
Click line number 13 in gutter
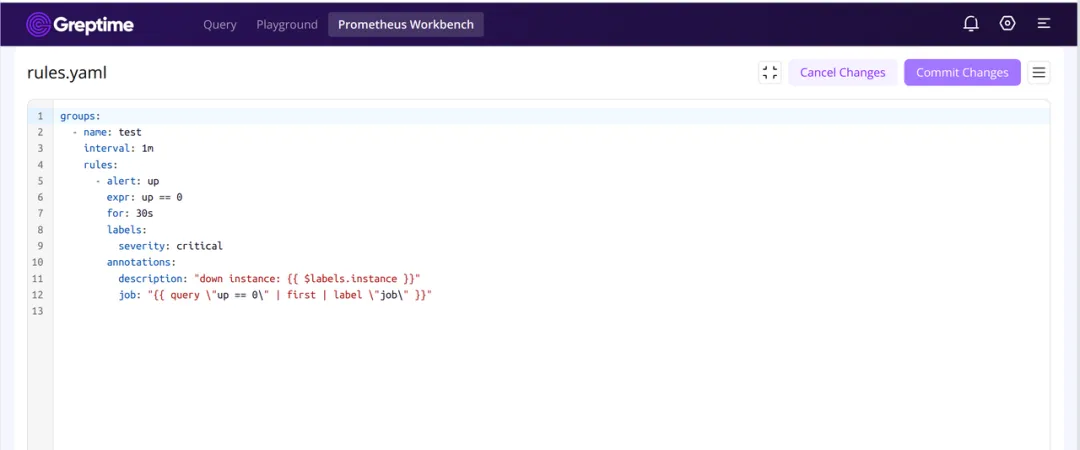tap(40, 311)
